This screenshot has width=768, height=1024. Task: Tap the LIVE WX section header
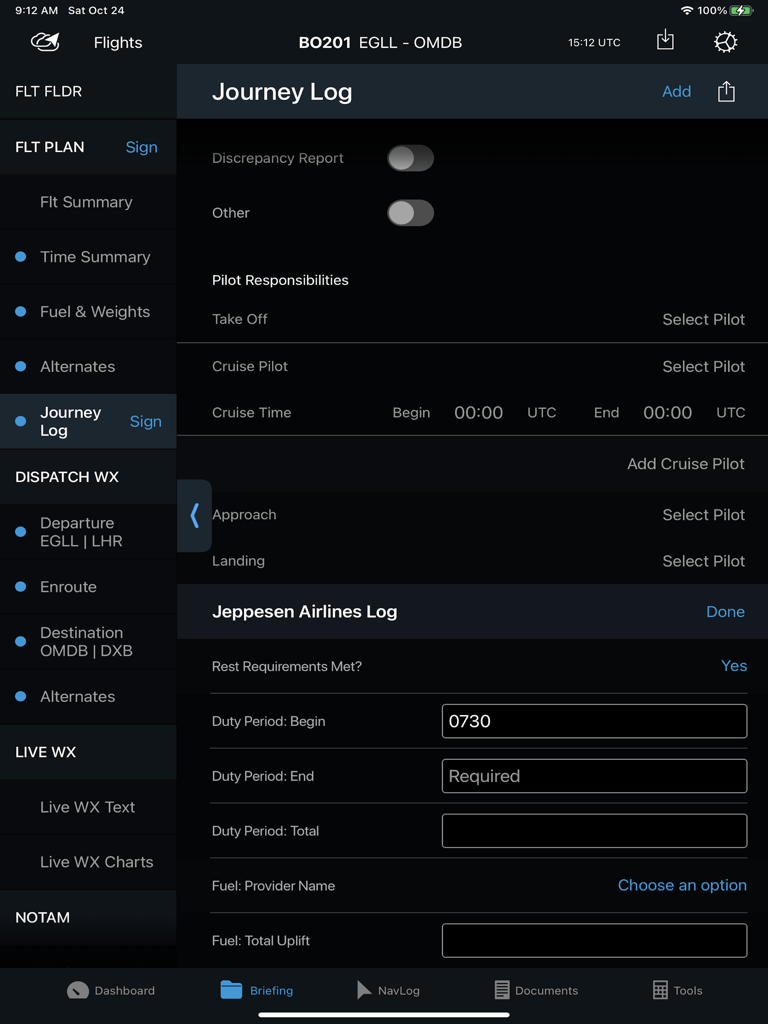coord(88,752)
